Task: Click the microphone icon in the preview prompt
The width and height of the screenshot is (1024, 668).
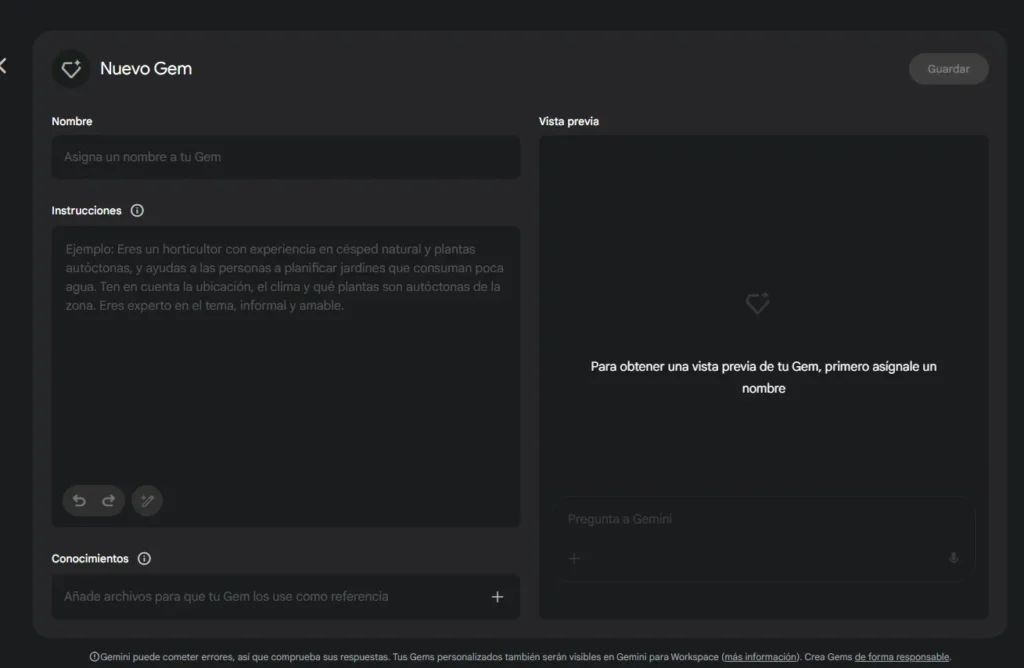Action: click(x=953, y=558)
